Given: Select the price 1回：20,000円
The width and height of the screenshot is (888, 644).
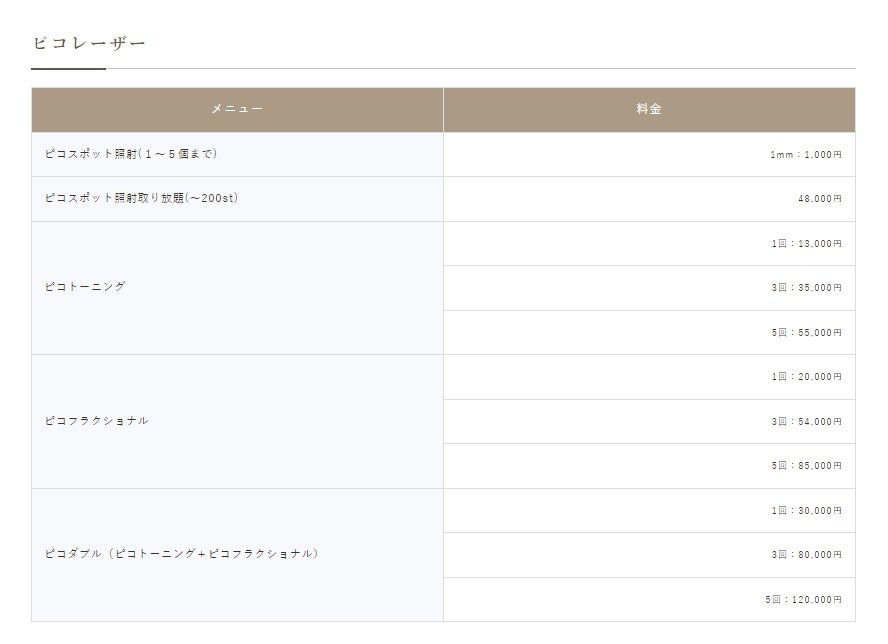Looking at the screenshot, I should point(806,377).
